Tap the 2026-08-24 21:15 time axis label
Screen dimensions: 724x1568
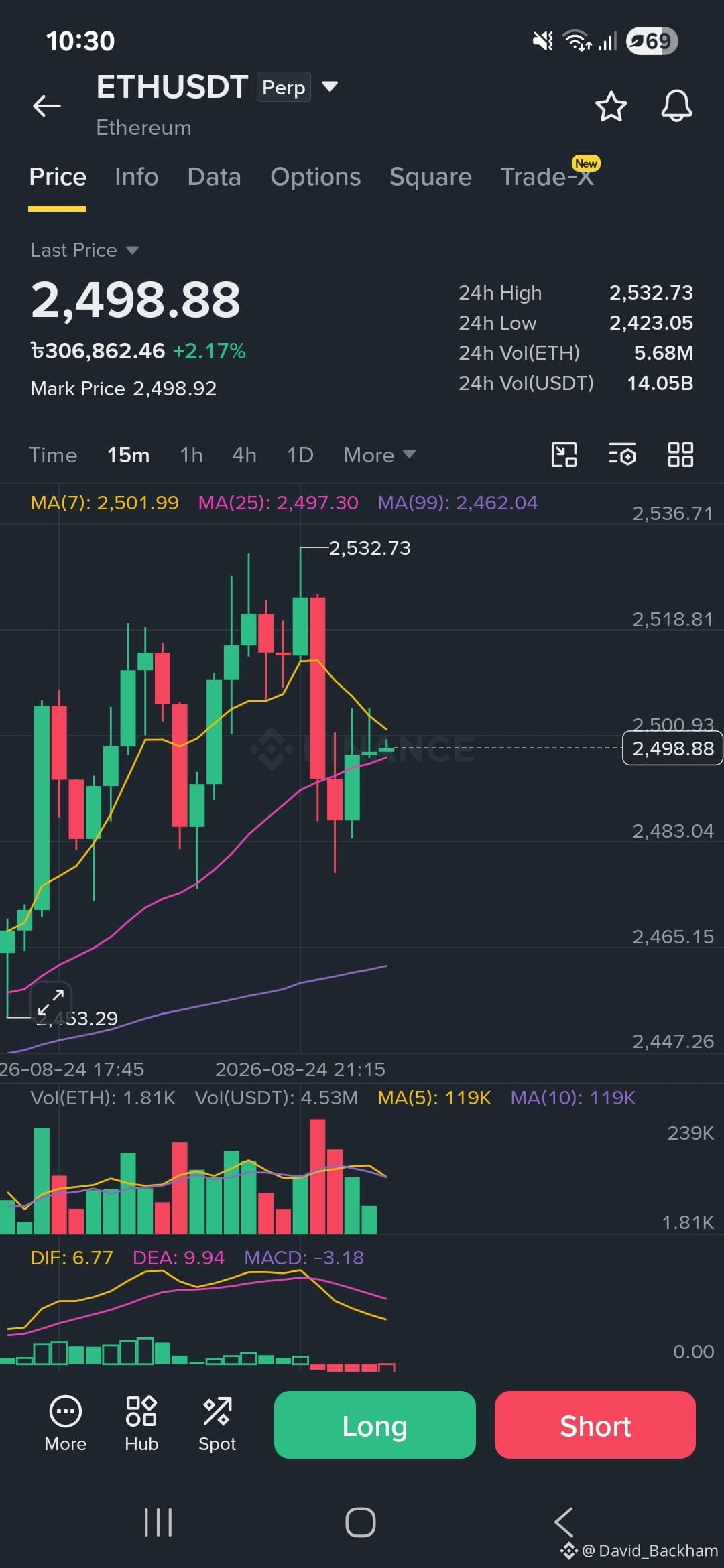click(x=300, y=1069)
